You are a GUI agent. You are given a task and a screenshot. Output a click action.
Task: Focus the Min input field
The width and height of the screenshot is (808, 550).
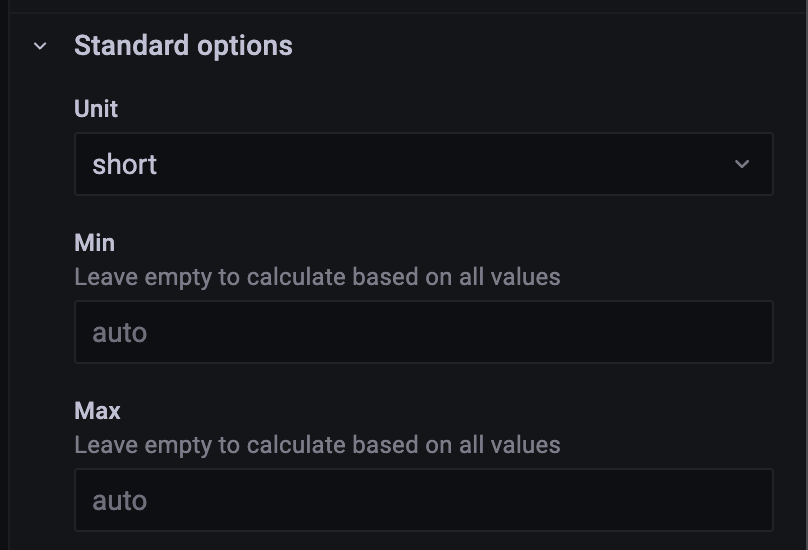tap(423, 332)
